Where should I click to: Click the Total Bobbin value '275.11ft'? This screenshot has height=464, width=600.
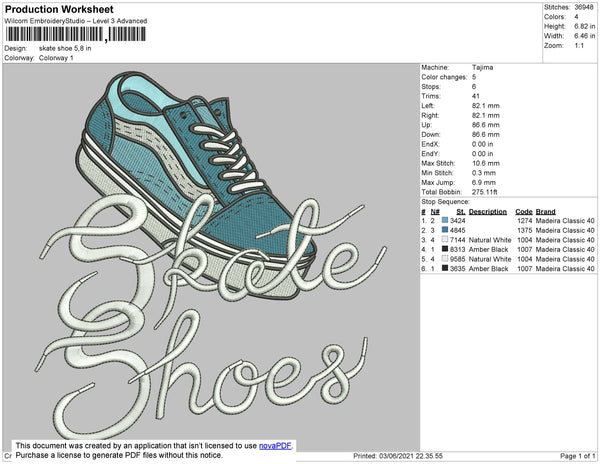tap(484, 192)
